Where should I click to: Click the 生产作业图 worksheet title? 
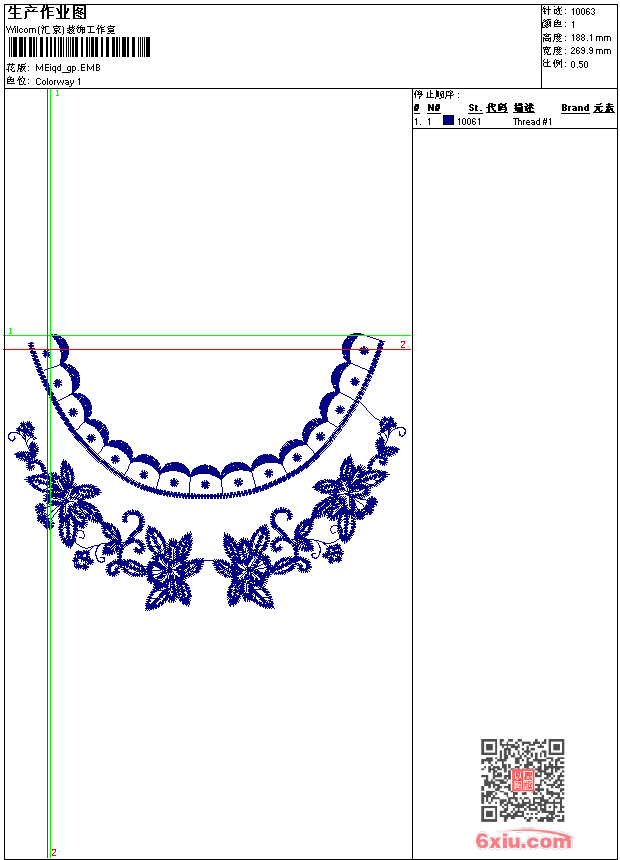47,13
